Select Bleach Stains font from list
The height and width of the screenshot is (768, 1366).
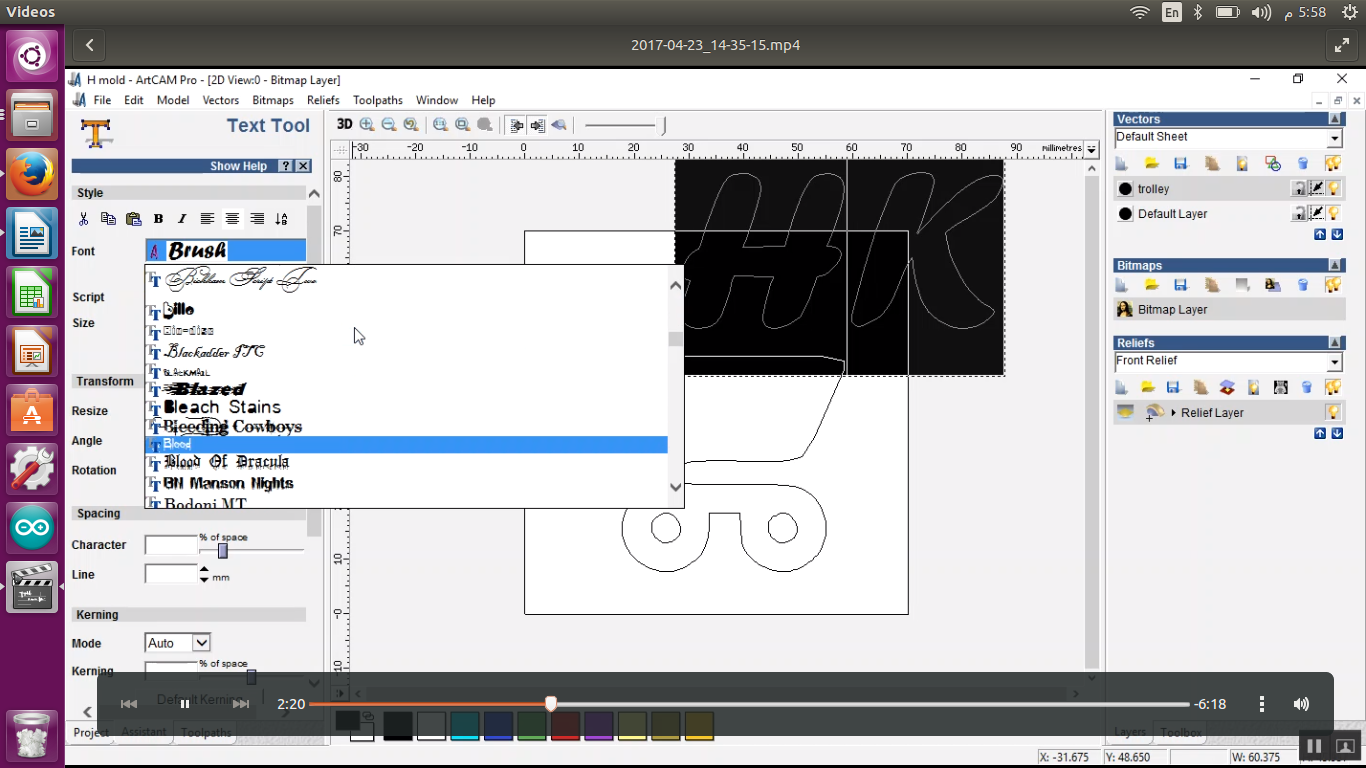[222, 408]
